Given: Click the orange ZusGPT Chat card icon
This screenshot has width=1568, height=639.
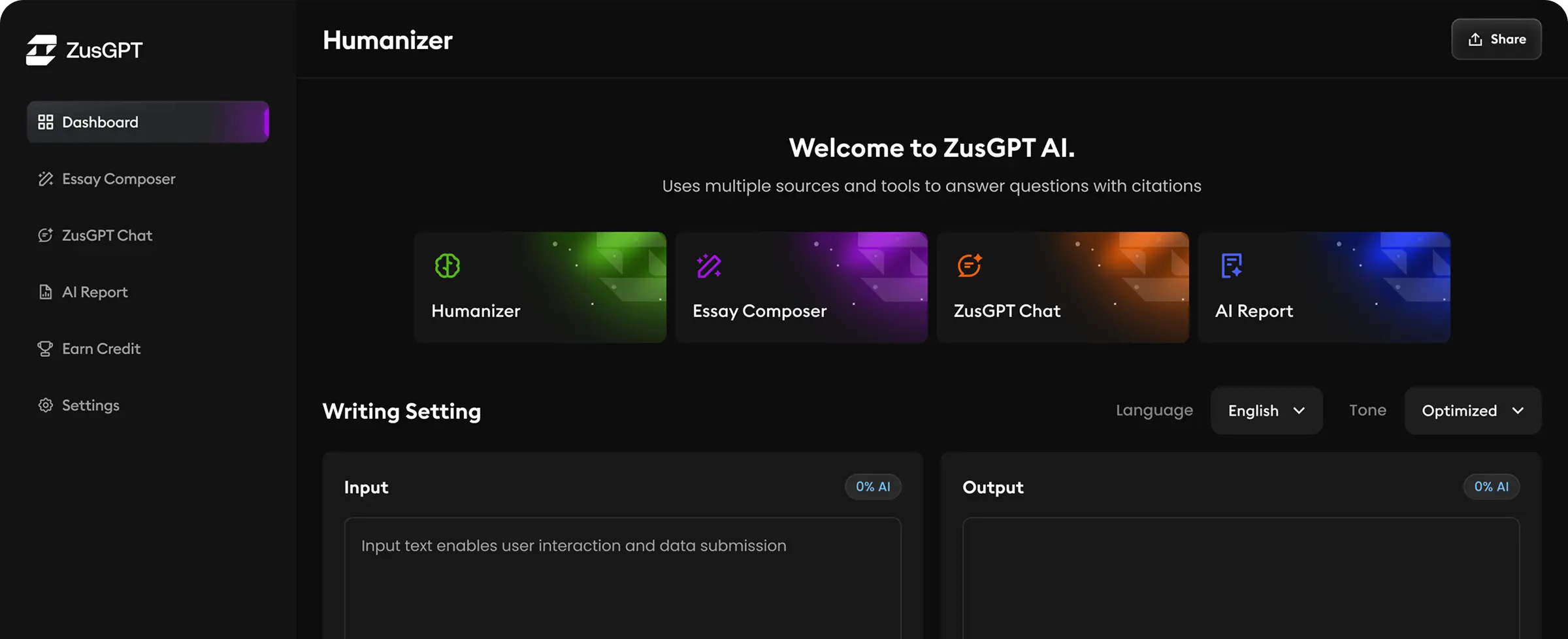Looking at the screenshot, I should coord(970,266).
